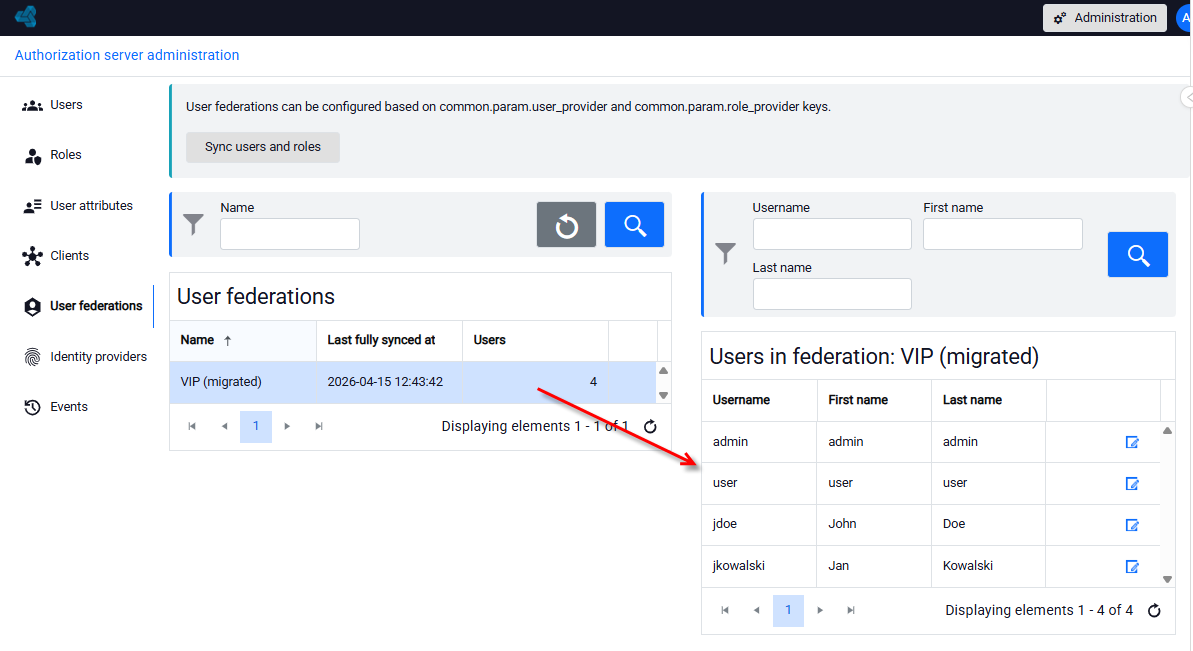Select page 1 in federations pager
This screenshot has height=651, width=1193.
point(256,427)
